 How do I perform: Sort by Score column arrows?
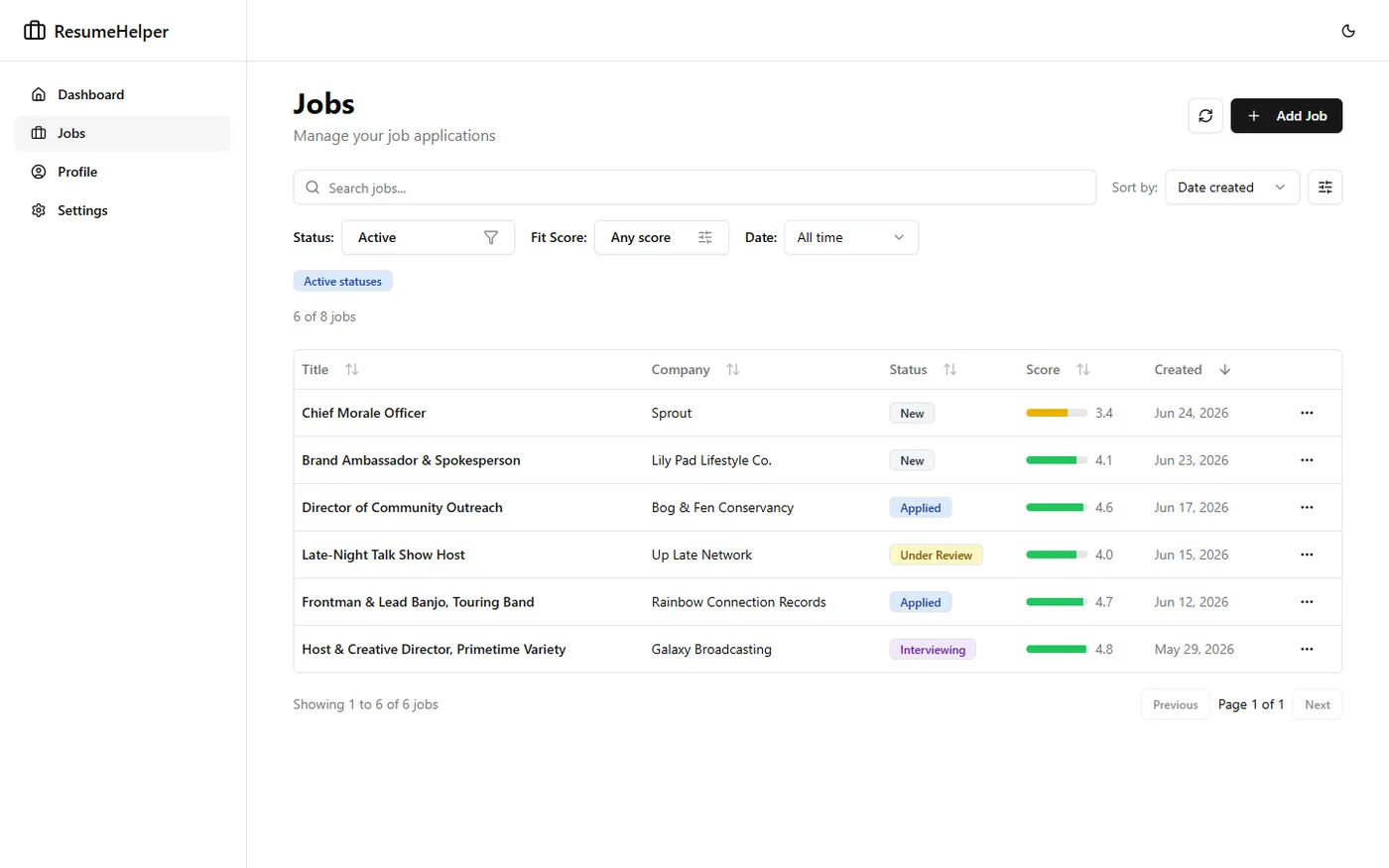[x=1083, y=369]
